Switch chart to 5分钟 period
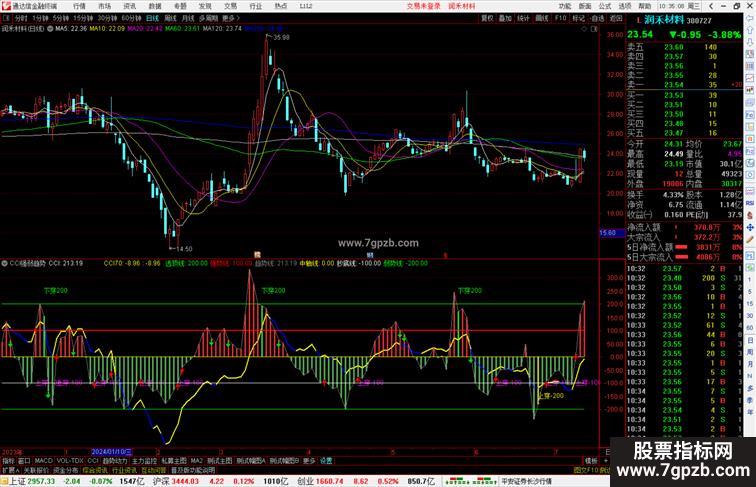Screen dimensions: 756x487 [x=61, y=18]
